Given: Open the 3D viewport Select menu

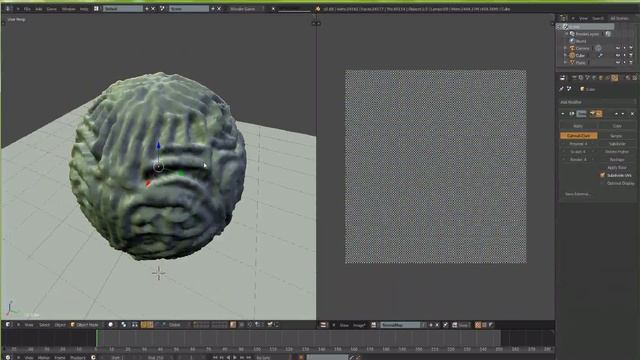Looking at the screenshot, I should (x=44, y=325).
